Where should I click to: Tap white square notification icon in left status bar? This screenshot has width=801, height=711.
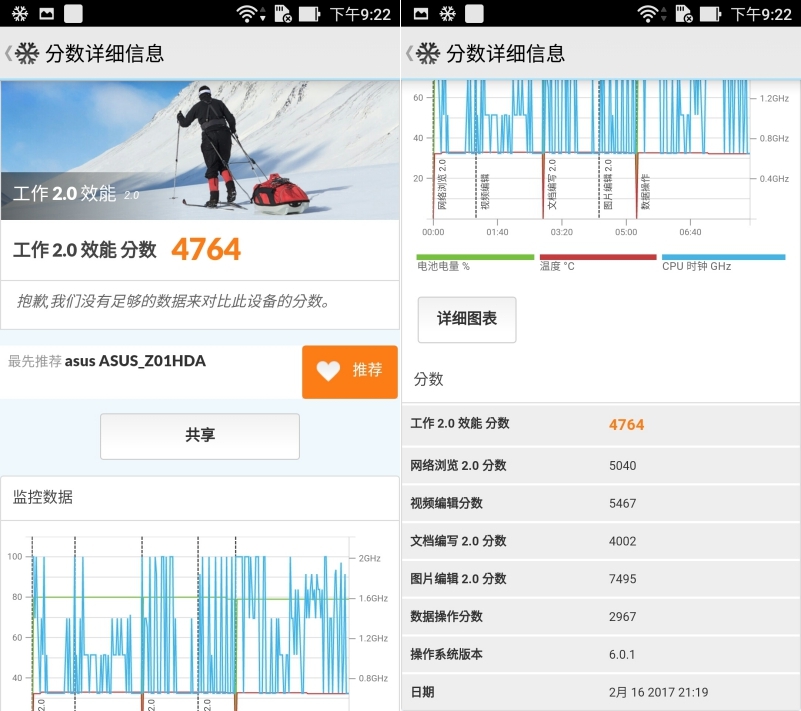coord(73,14)
